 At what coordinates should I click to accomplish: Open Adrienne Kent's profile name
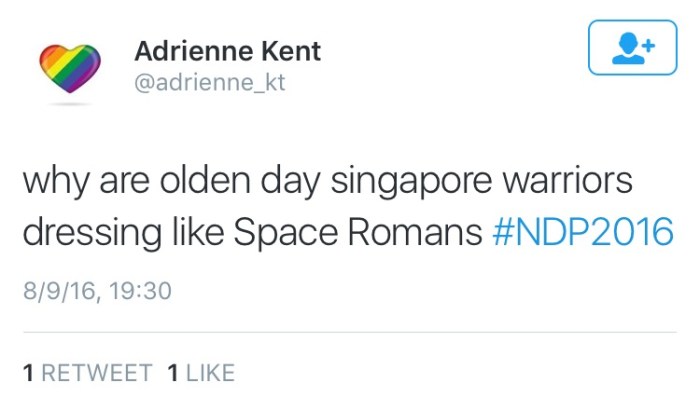coord(227,50)
